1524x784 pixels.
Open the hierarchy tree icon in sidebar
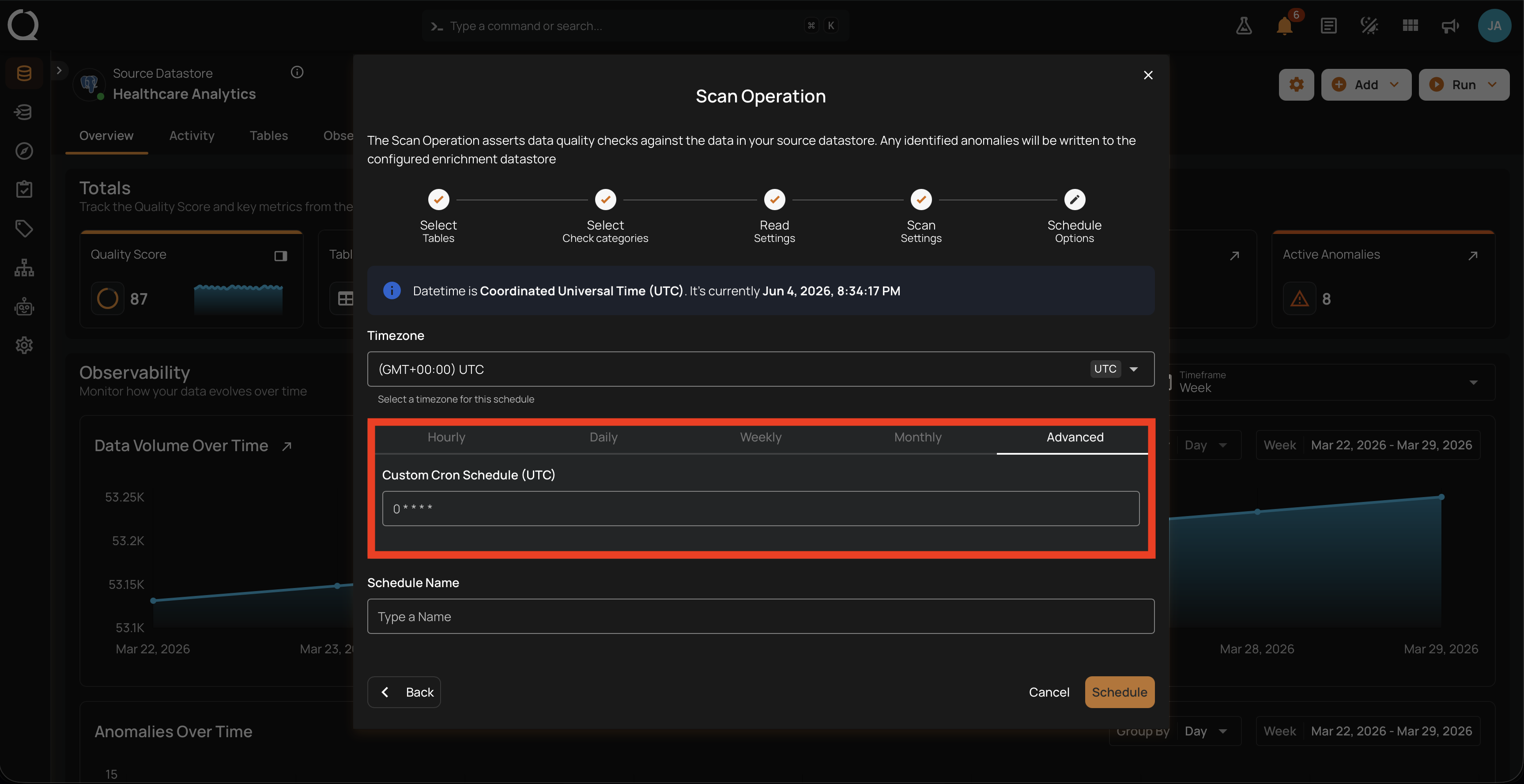coord(24,268)
